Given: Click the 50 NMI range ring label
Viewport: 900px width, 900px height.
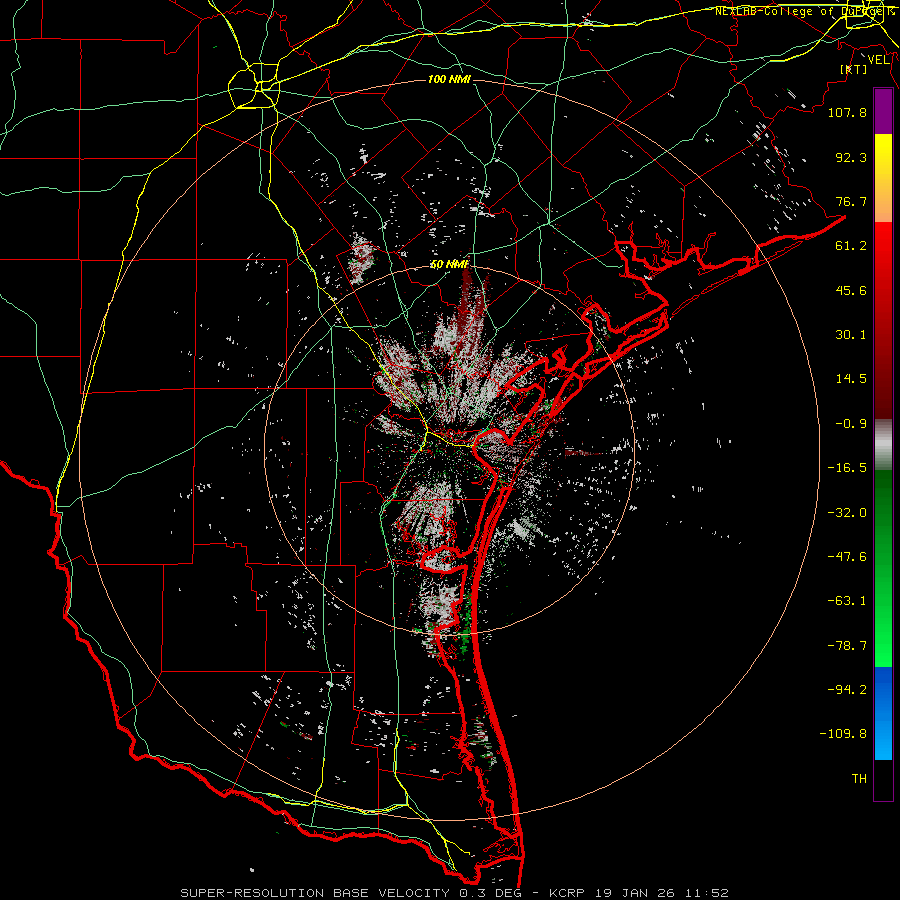Looking at the screenshot, I should click(449, 265).
